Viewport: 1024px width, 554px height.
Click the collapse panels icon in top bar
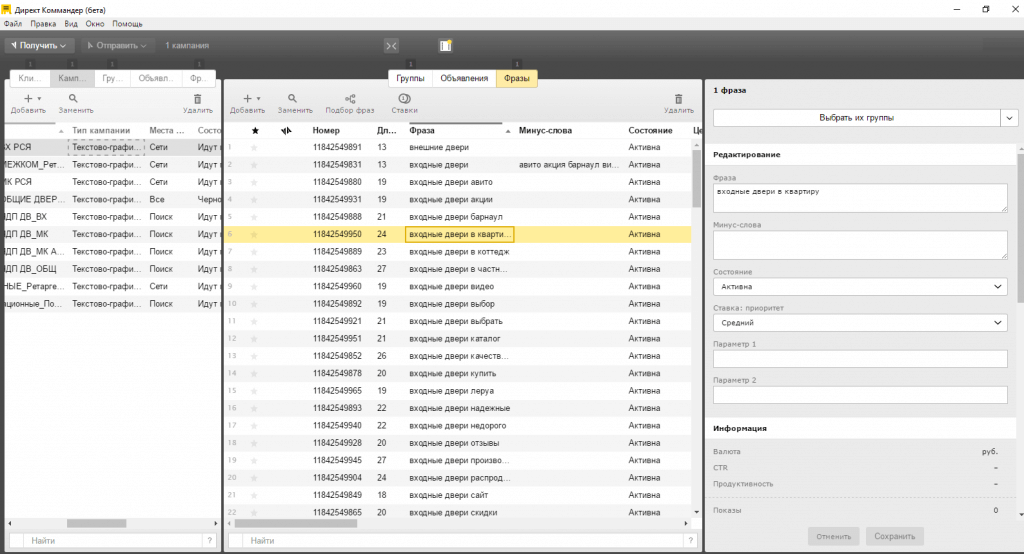pos(391,46)
